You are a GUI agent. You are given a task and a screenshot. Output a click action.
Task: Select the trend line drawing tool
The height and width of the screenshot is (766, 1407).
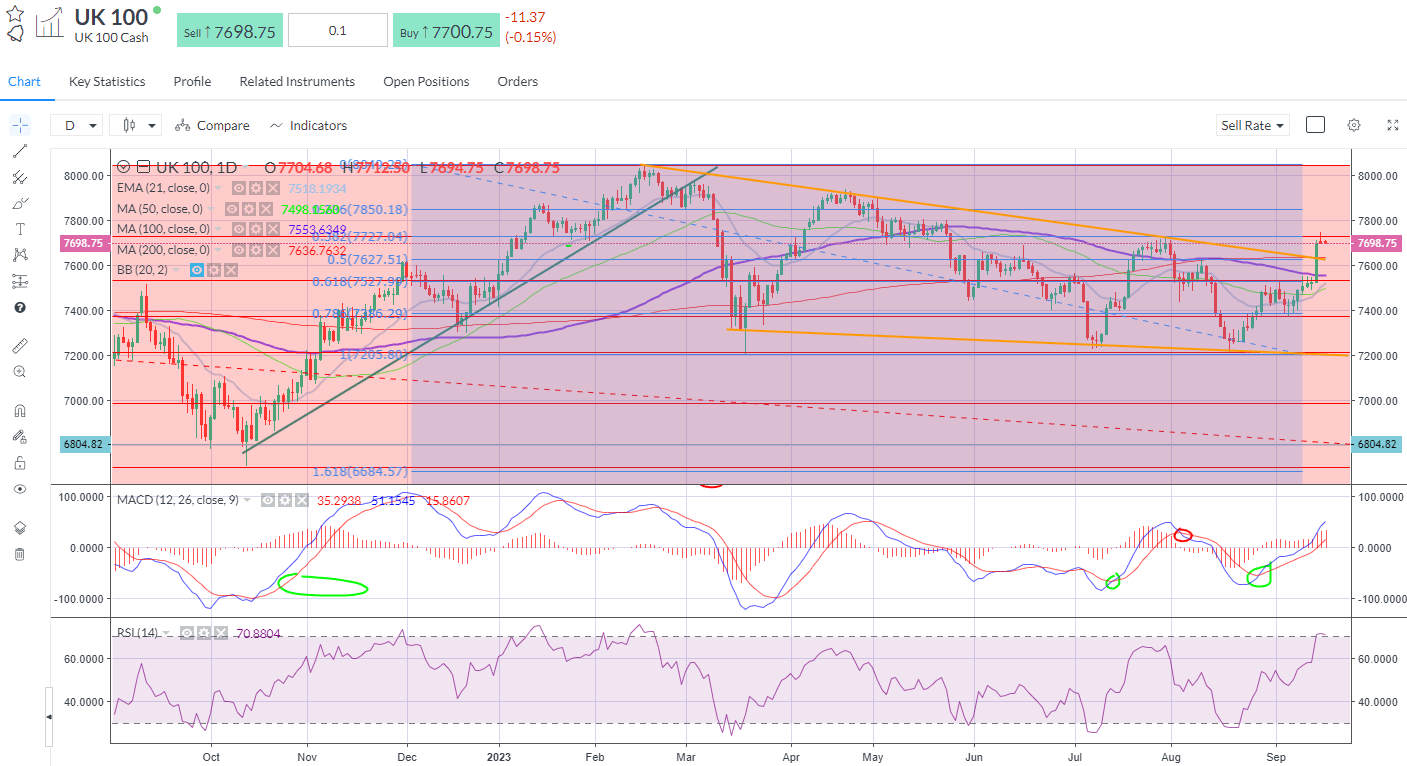pos(20,151)
